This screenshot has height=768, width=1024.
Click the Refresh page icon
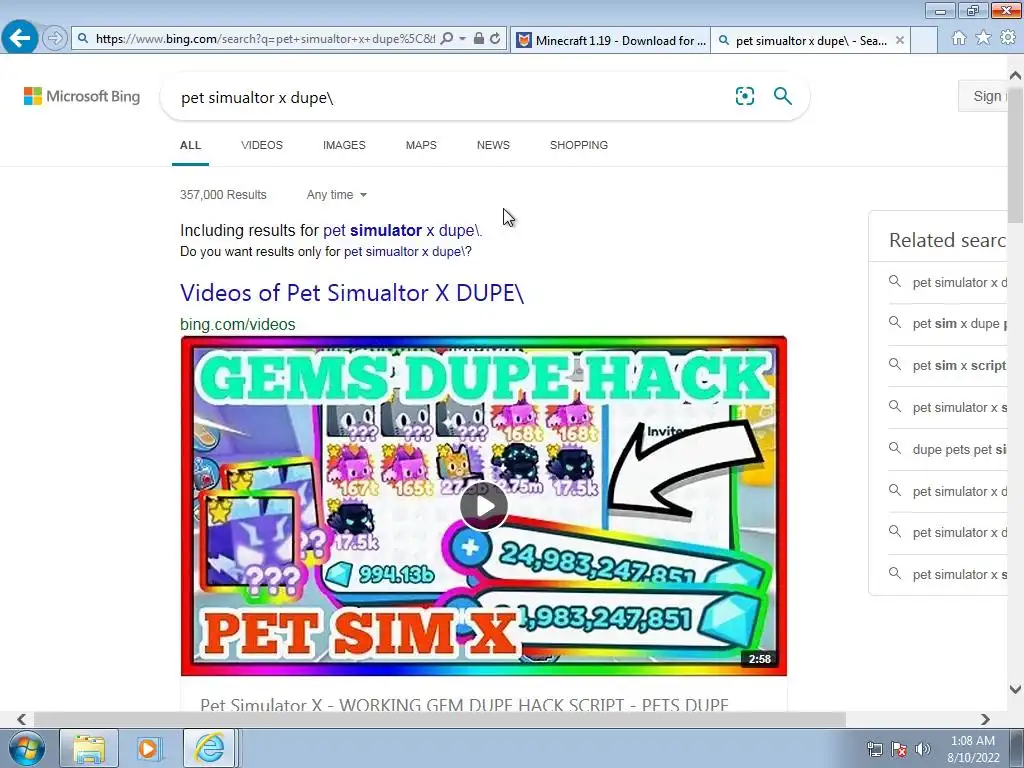click(495, 39)
